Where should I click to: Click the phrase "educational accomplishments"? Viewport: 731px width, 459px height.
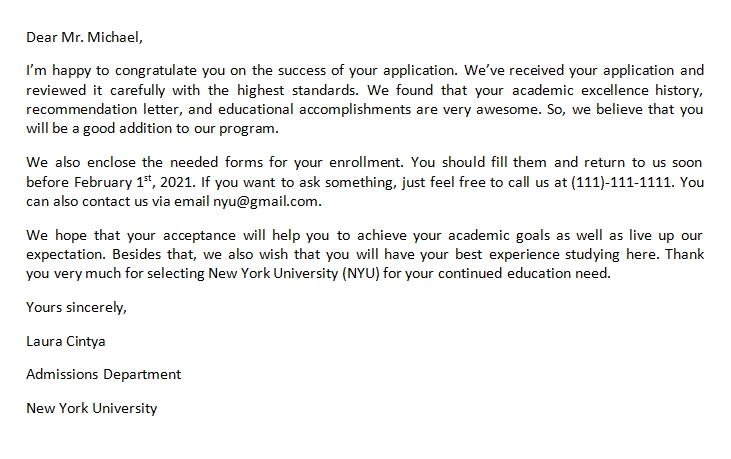[309, 110]
